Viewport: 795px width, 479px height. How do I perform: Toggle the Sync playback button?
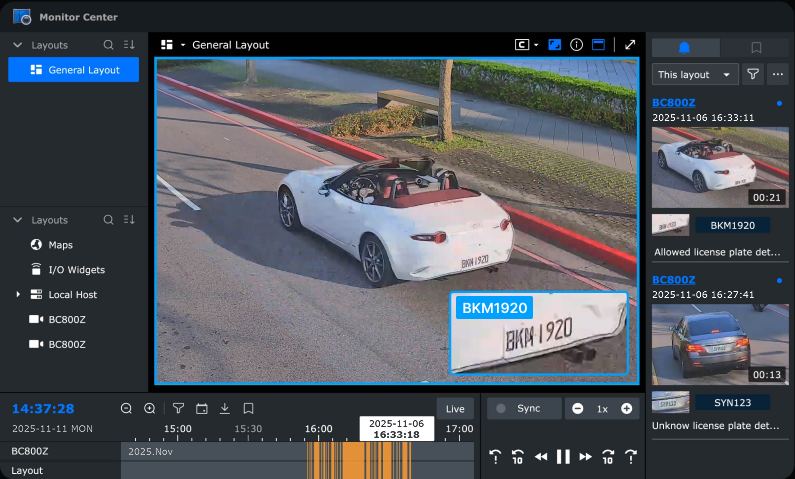click(x=522, y=409)
